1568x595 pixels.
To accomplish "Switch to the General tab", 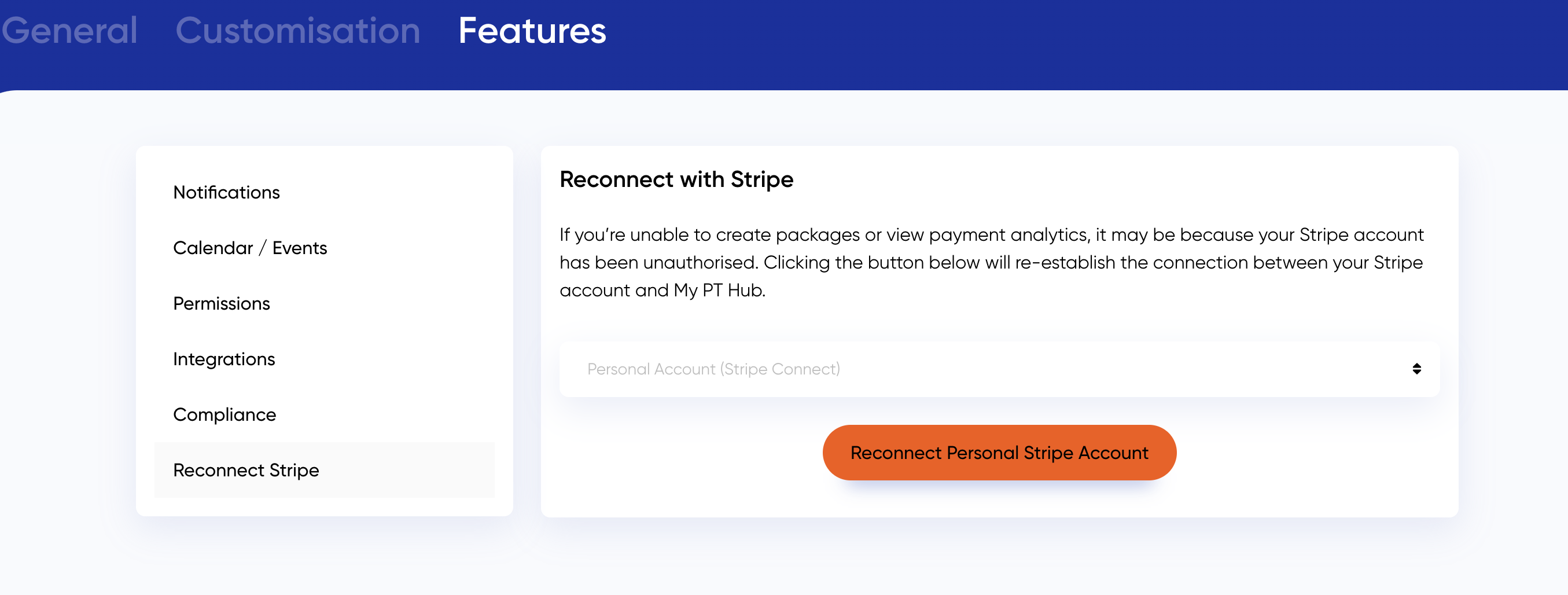I will click(69, 31).
